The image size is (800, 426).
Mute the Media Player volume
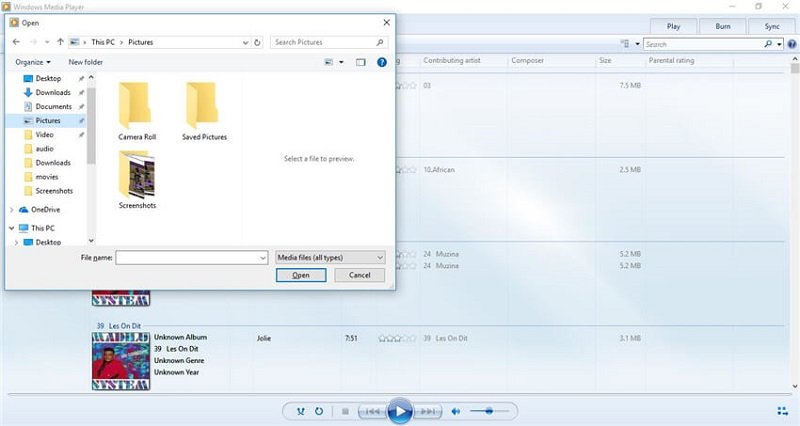click(456, 411)
